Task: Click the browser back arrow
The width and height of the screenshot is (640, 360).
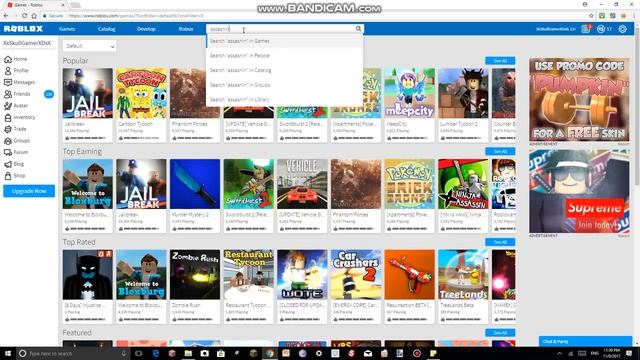Action: pyautogui.click(x=6, y=16)
